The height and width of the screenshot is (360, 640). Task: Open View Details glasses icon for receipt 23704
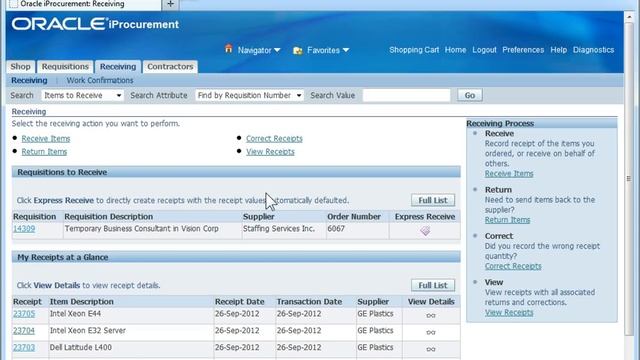(431, 332)
